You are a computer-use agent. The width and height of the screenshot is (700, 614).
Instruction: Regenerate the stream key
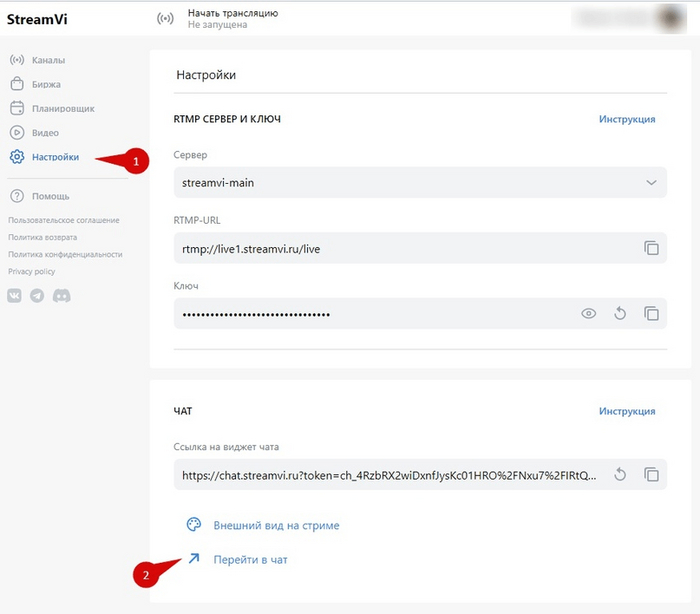pyautogui.click(x=620, y=313)
